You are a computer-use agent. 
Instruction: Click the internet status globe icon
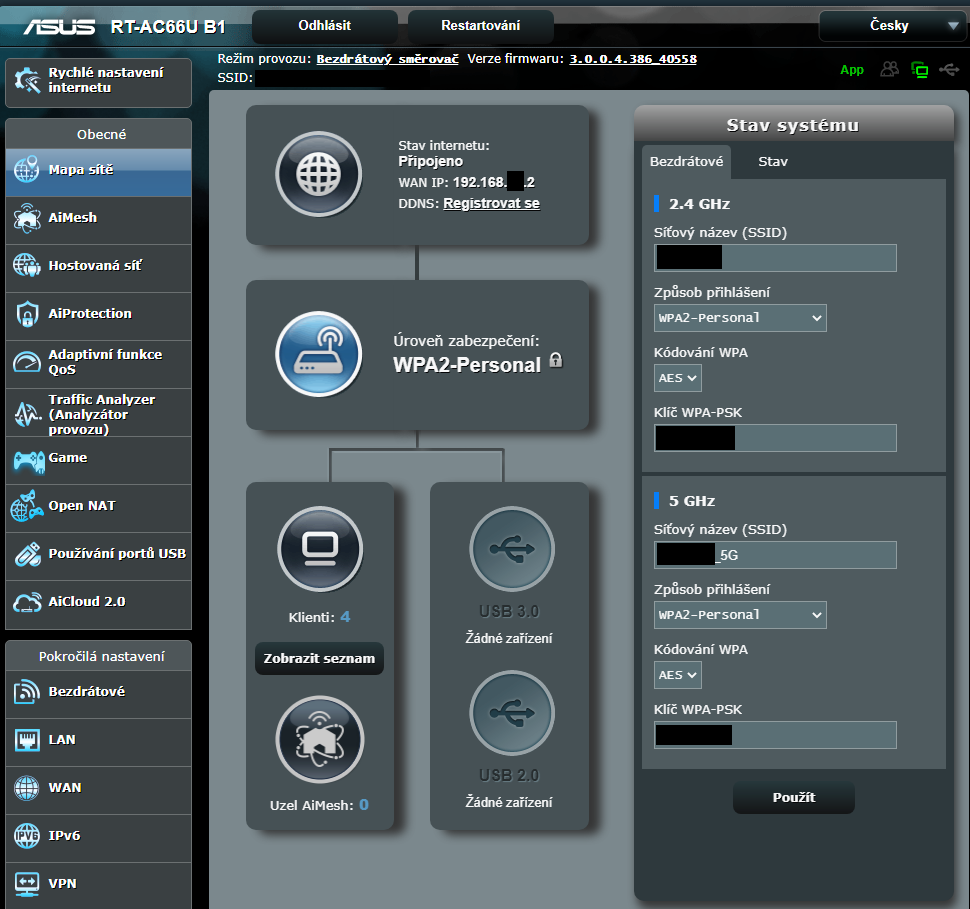(x=318, y=174)
